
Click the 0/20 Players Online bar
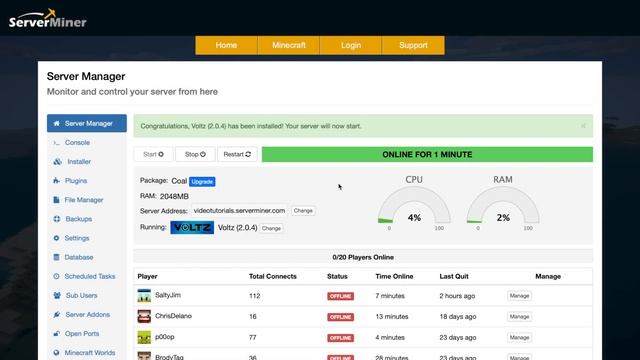(x=363, y=257)
